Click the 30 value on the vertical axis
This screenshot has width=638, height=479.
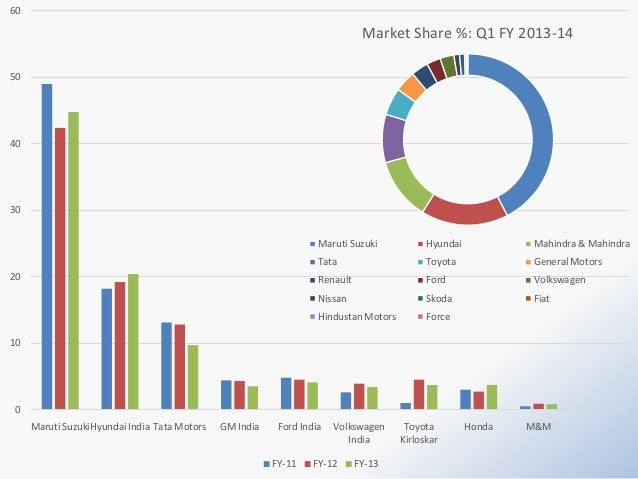15,210
